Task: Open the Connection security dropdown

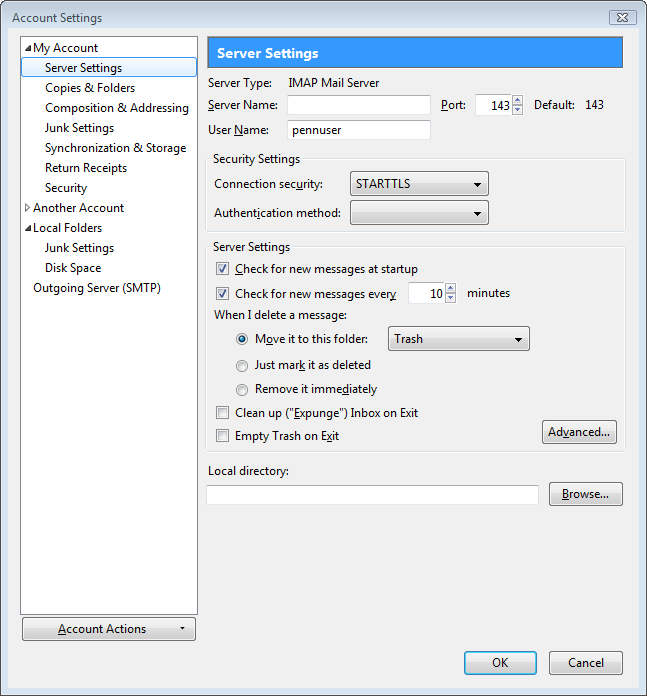Action: pos(419,184)
